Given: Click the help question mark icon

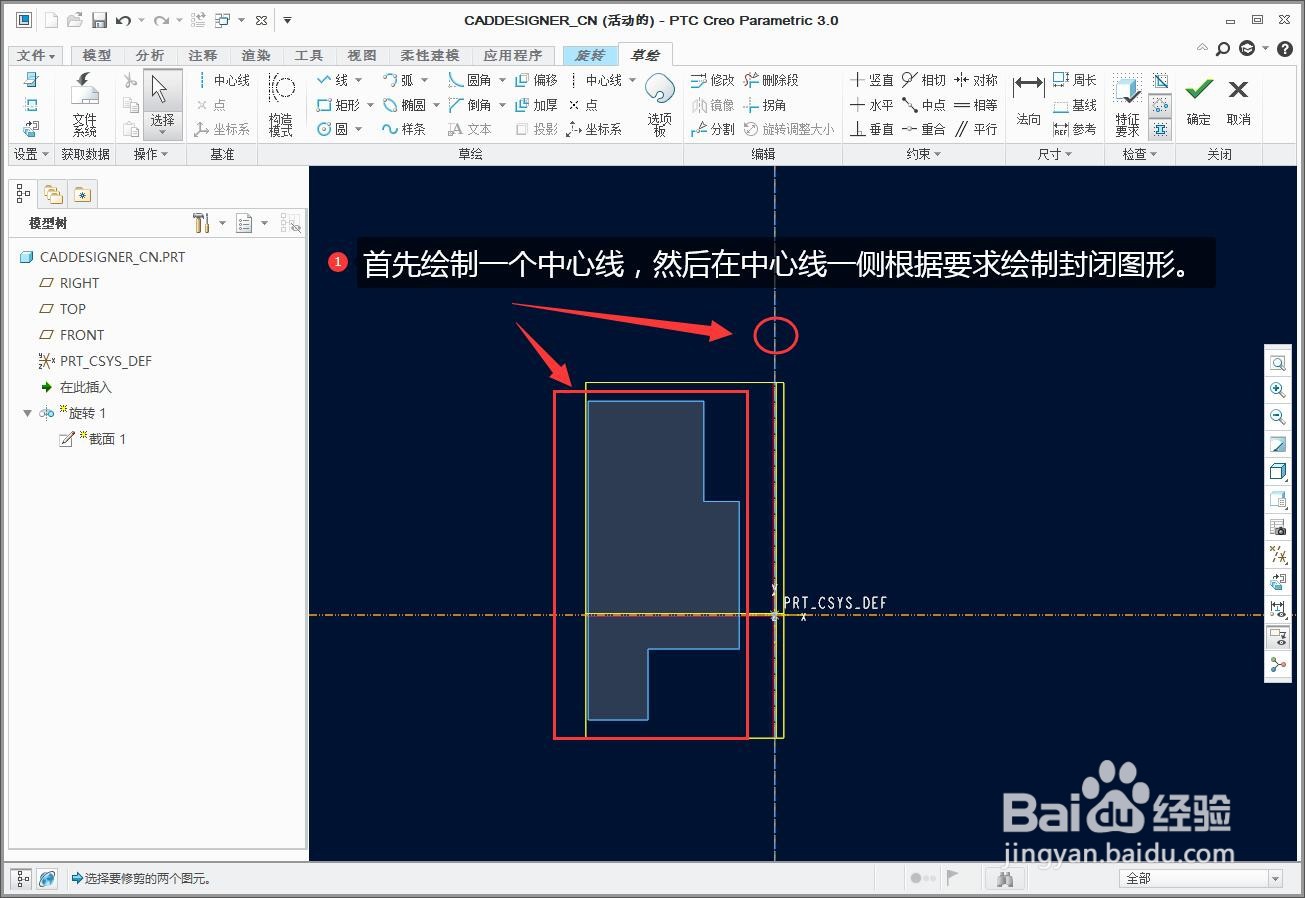Looking at the screenshot, I should point(1285,48).
